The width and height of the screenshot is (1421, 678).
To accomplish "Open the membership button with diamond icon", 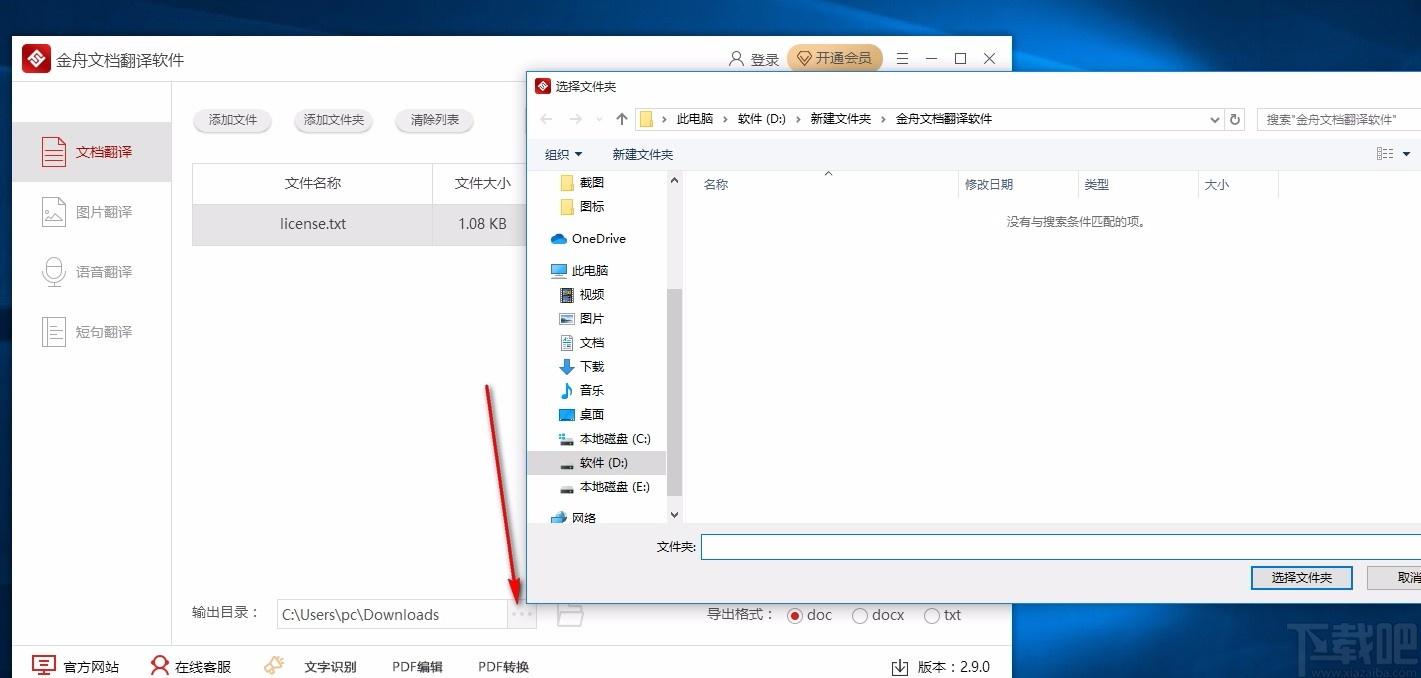I will [834, 58].
